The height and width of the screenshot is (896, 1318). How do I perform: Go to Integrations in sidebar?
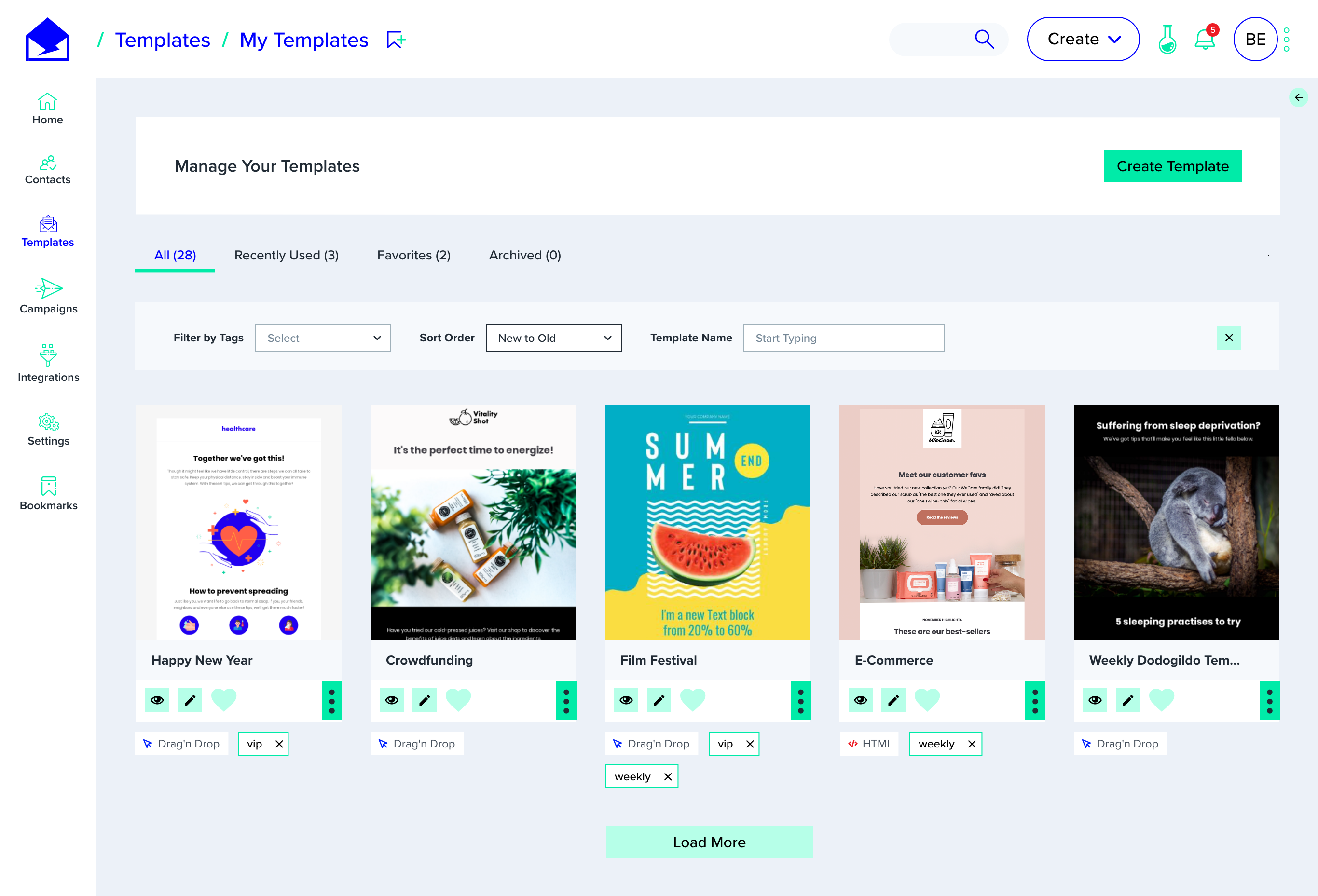point(48,363)
